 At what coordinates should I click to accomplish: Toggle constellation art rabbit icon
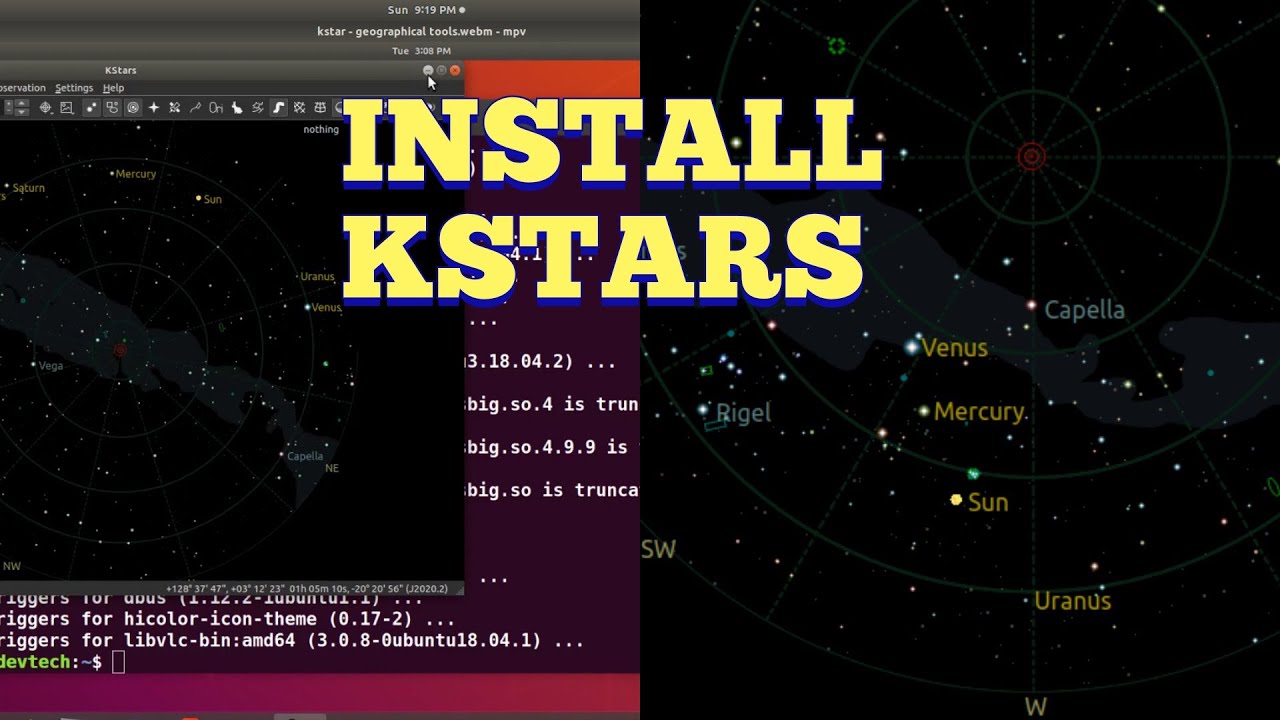tap(237, 107)
